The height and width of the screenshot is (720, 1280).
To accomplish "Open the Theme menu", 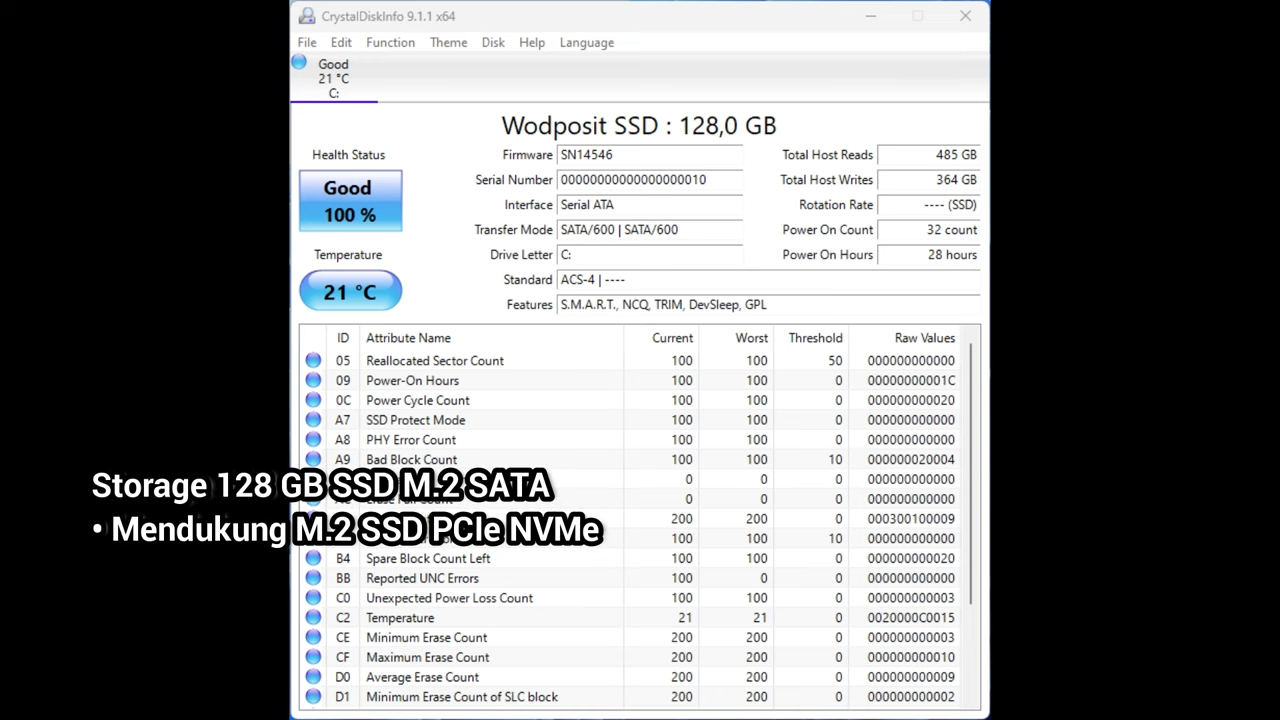I will point(448,42).
